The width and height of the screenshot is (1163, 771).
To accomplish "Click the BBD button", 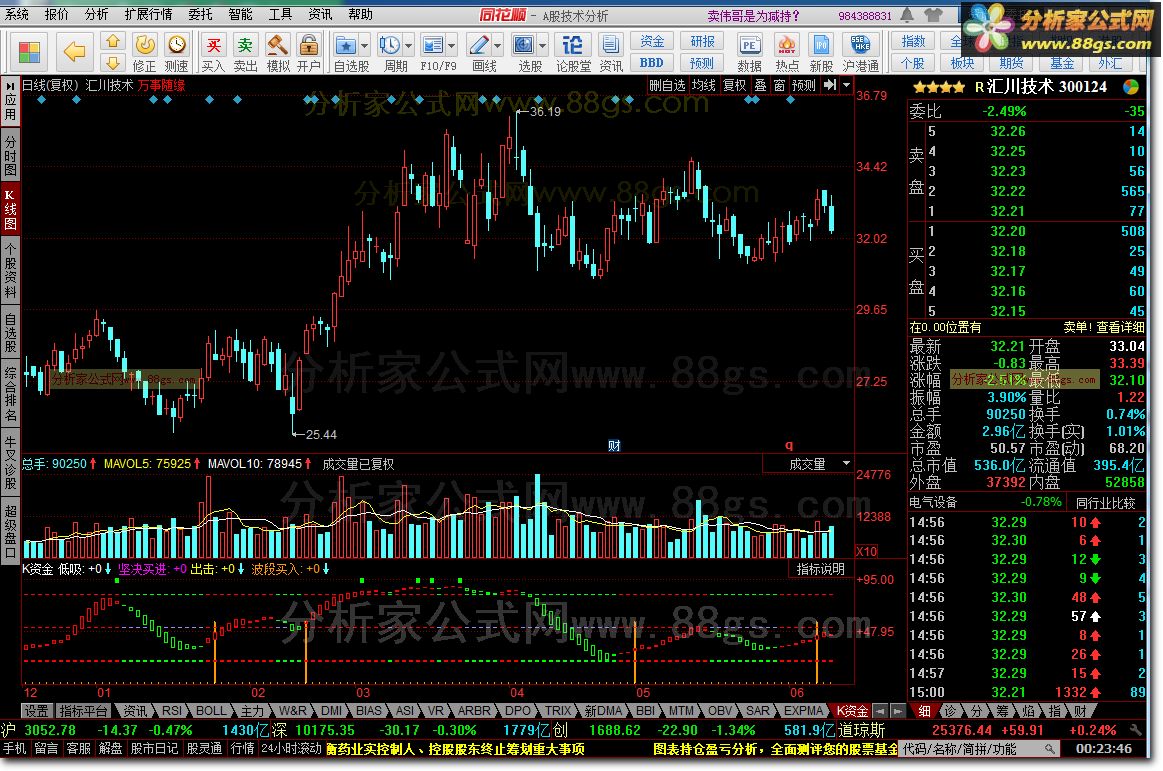I will click(x=652, y=63).
